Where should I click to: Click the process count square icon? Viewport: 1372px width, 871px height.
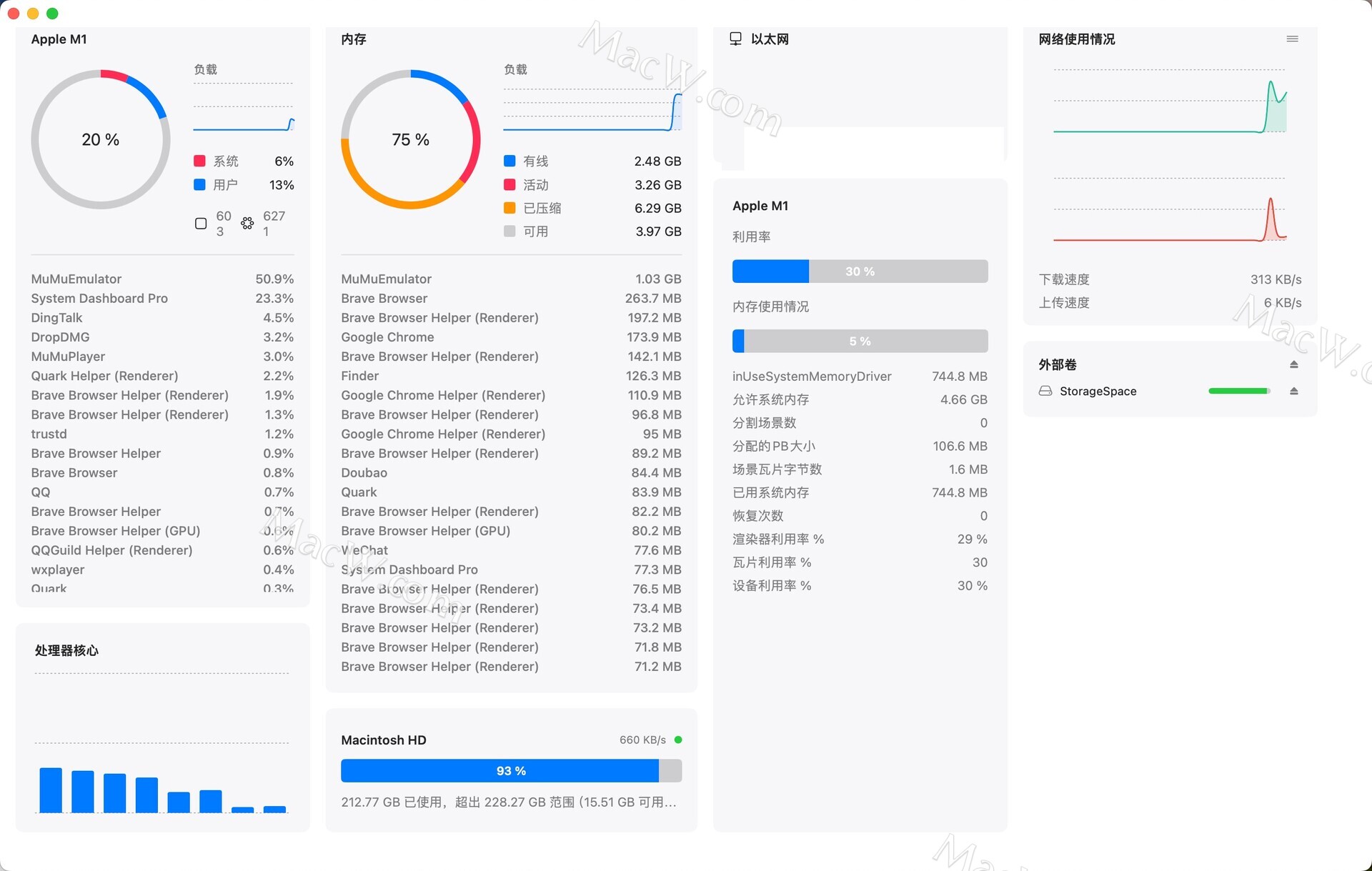[201, 224]
